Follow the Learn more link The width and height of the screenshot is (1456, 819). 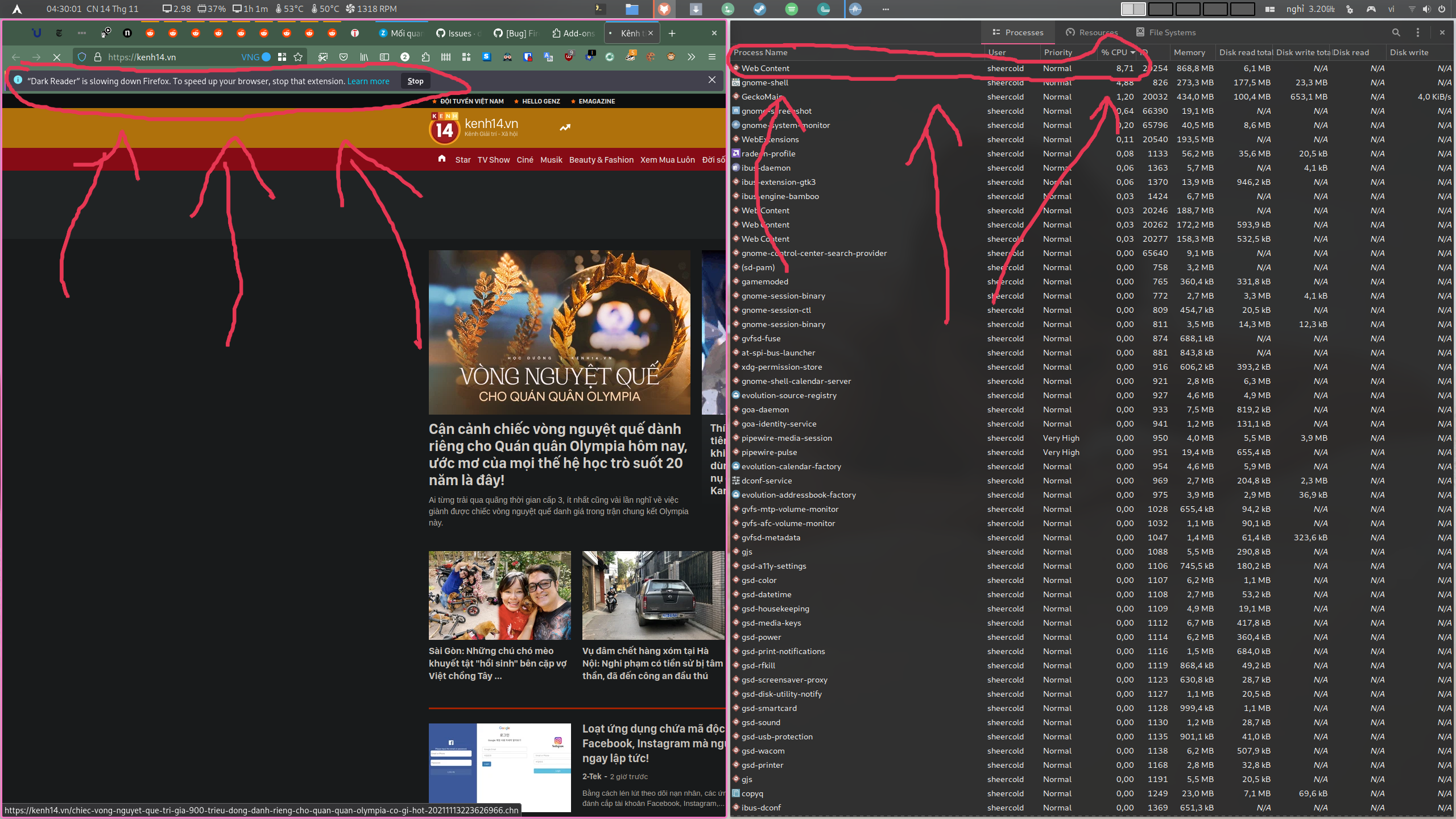tap(369, 81)
